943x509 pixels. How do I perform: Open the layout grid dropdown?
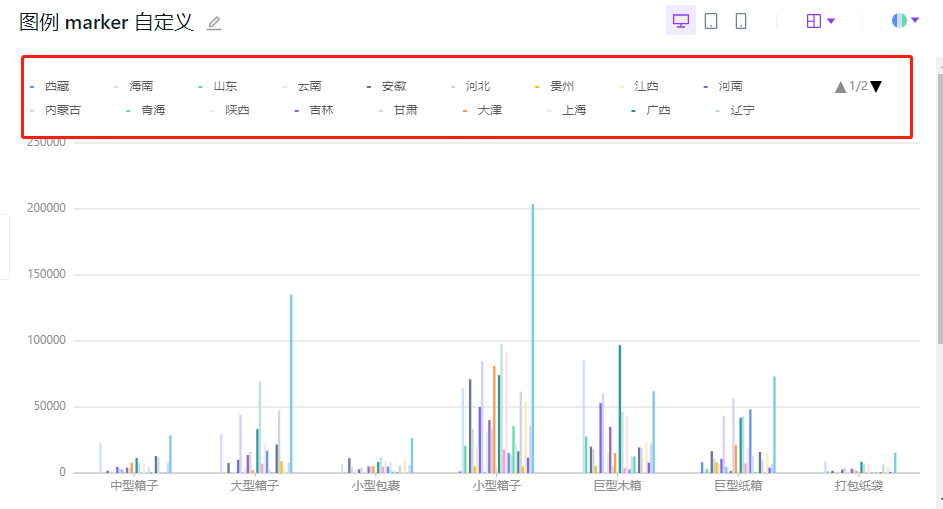click(821, 21)
